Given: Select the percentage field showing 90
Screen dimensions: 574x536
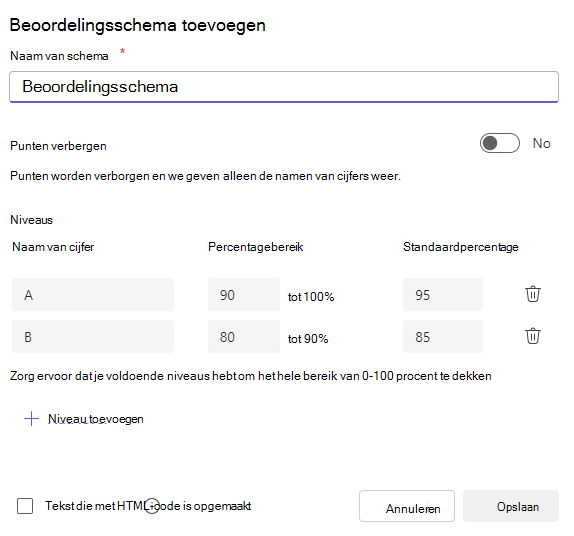Looking at the screenshot, I should click(244, 294).
